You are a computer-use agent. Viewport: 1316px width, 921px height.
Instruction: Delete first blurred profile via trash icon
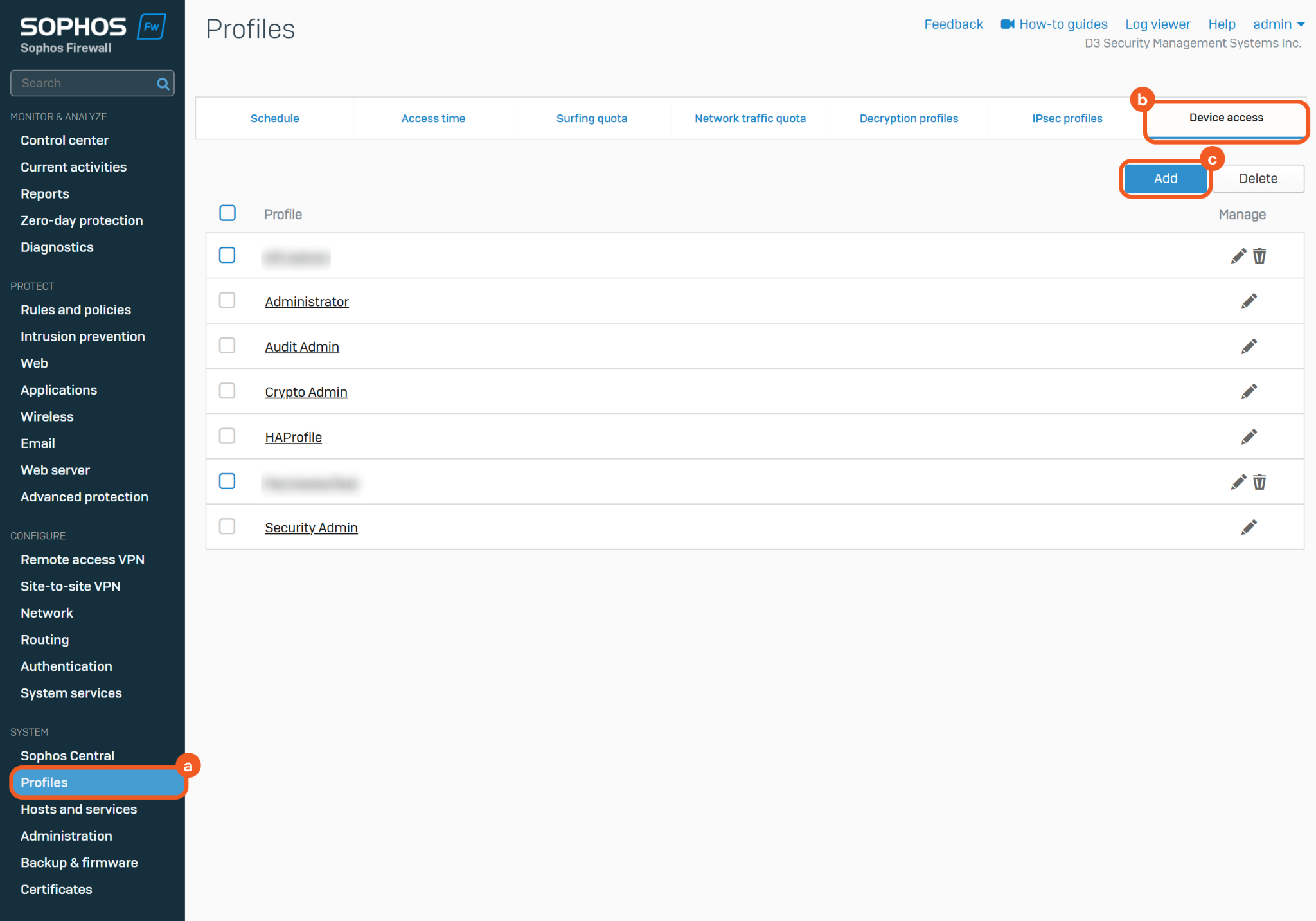(x=1259, y=256)
